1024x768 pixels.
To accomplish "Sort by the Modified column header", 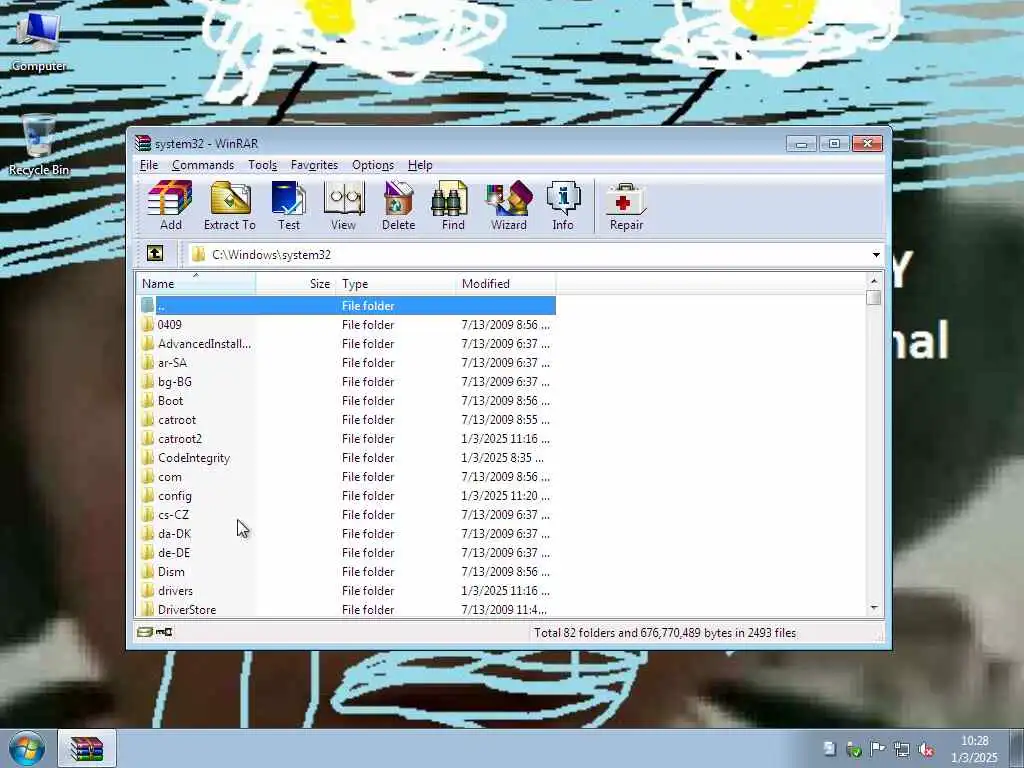I will (506, 283).
